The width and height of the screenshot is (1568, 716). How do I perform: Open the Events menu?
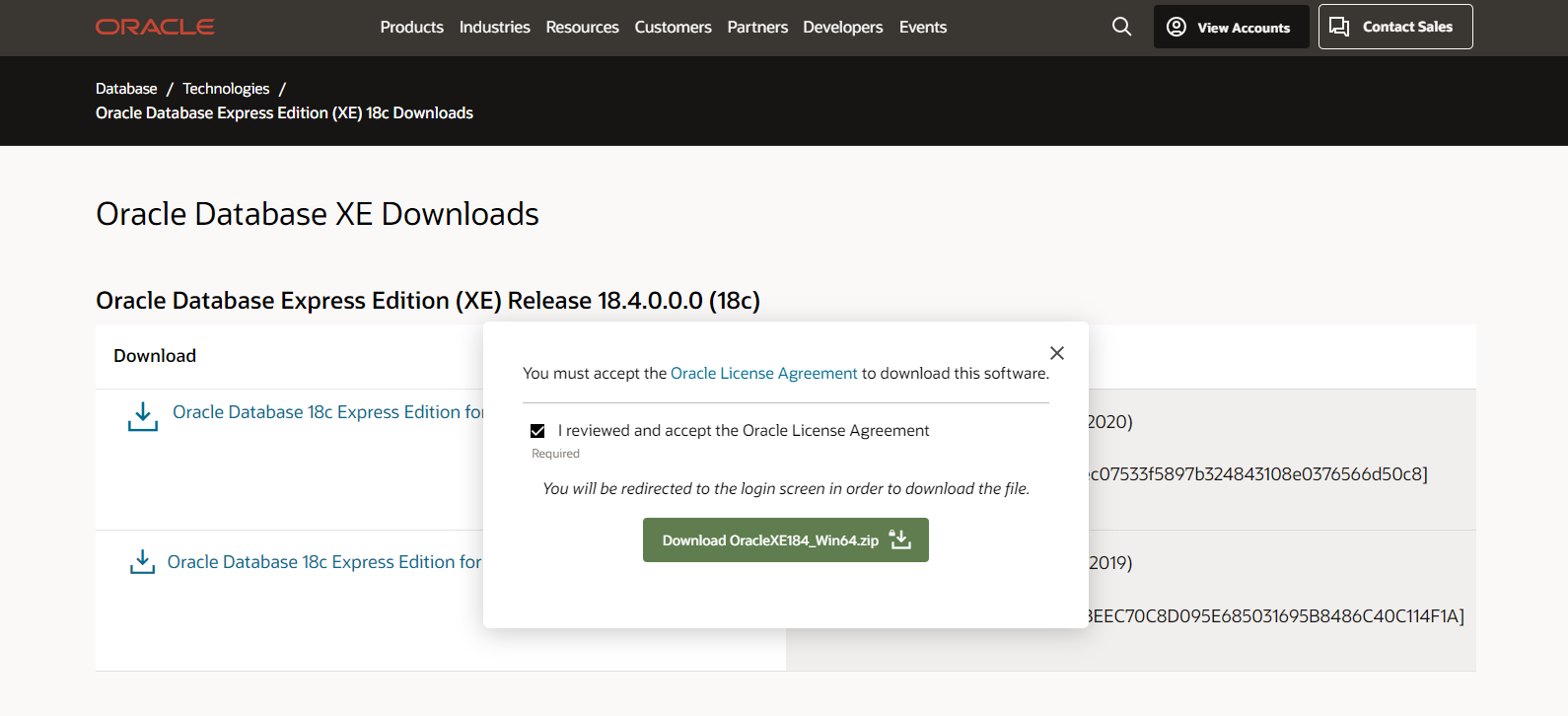tap(922, 28)
